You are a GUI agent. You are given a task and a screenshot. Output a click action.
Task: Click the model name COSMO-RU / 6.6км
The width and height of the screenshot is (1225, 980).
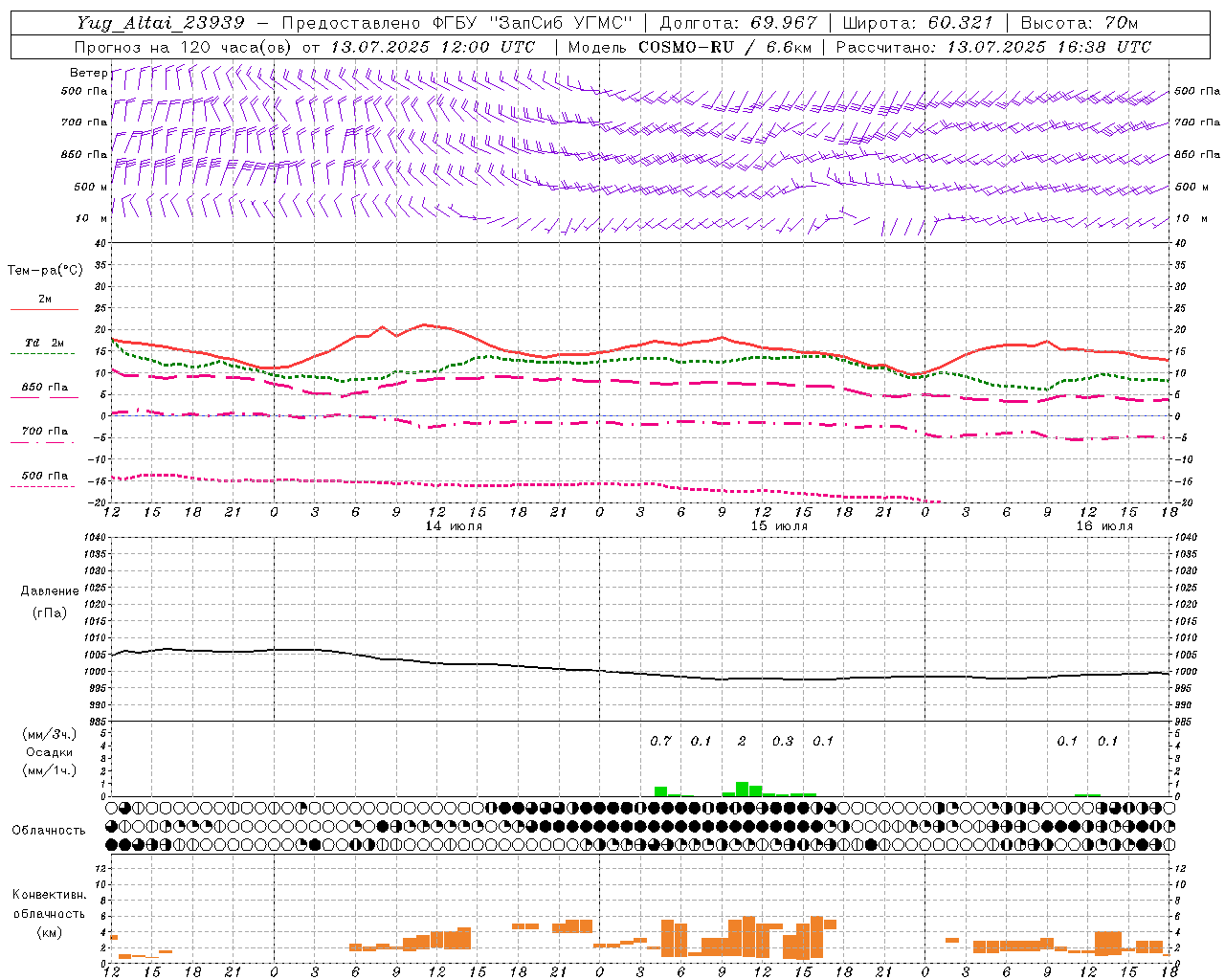(724, 47)
